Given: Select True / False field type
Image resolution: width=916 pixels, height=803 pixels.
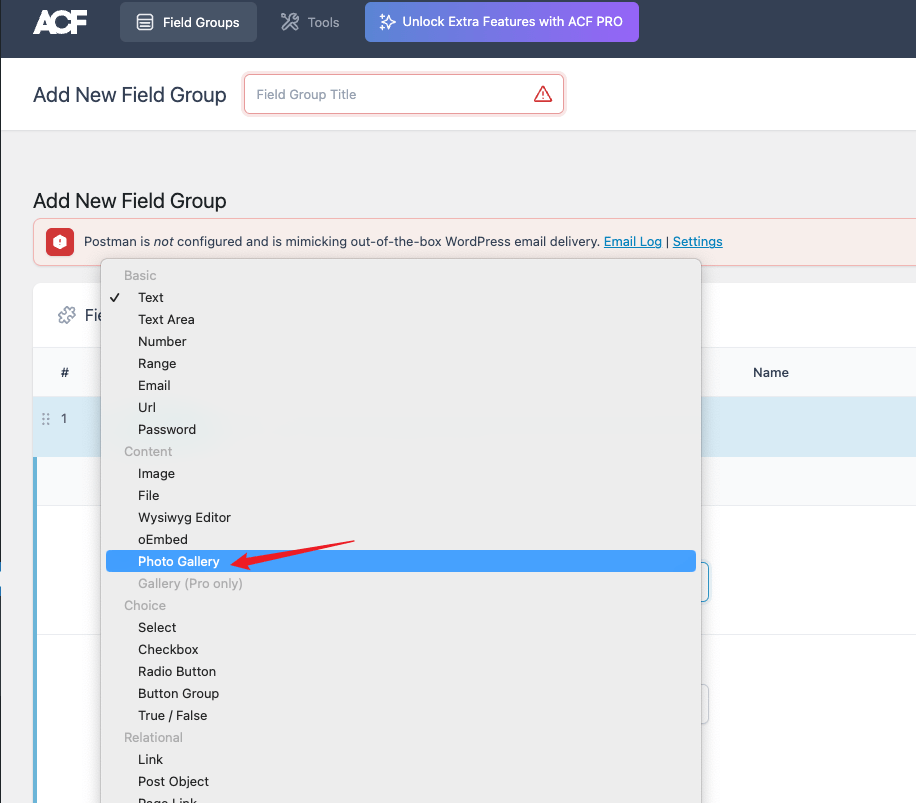Looking at the screenshot, I should click(401, 715).
